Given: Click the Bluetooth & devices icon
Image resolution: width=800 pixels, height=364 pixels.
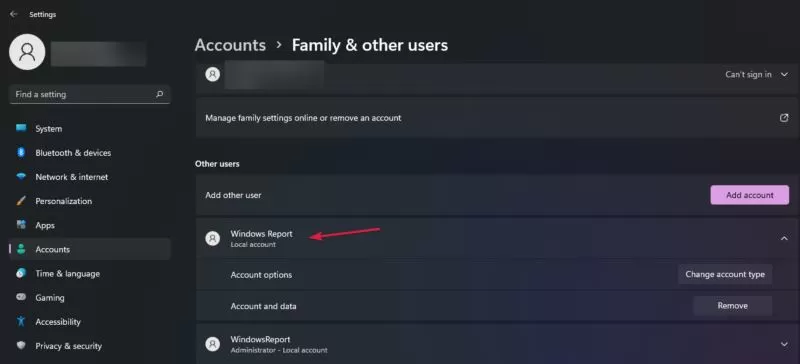Looking at the screenshot, I should (21, 152).
